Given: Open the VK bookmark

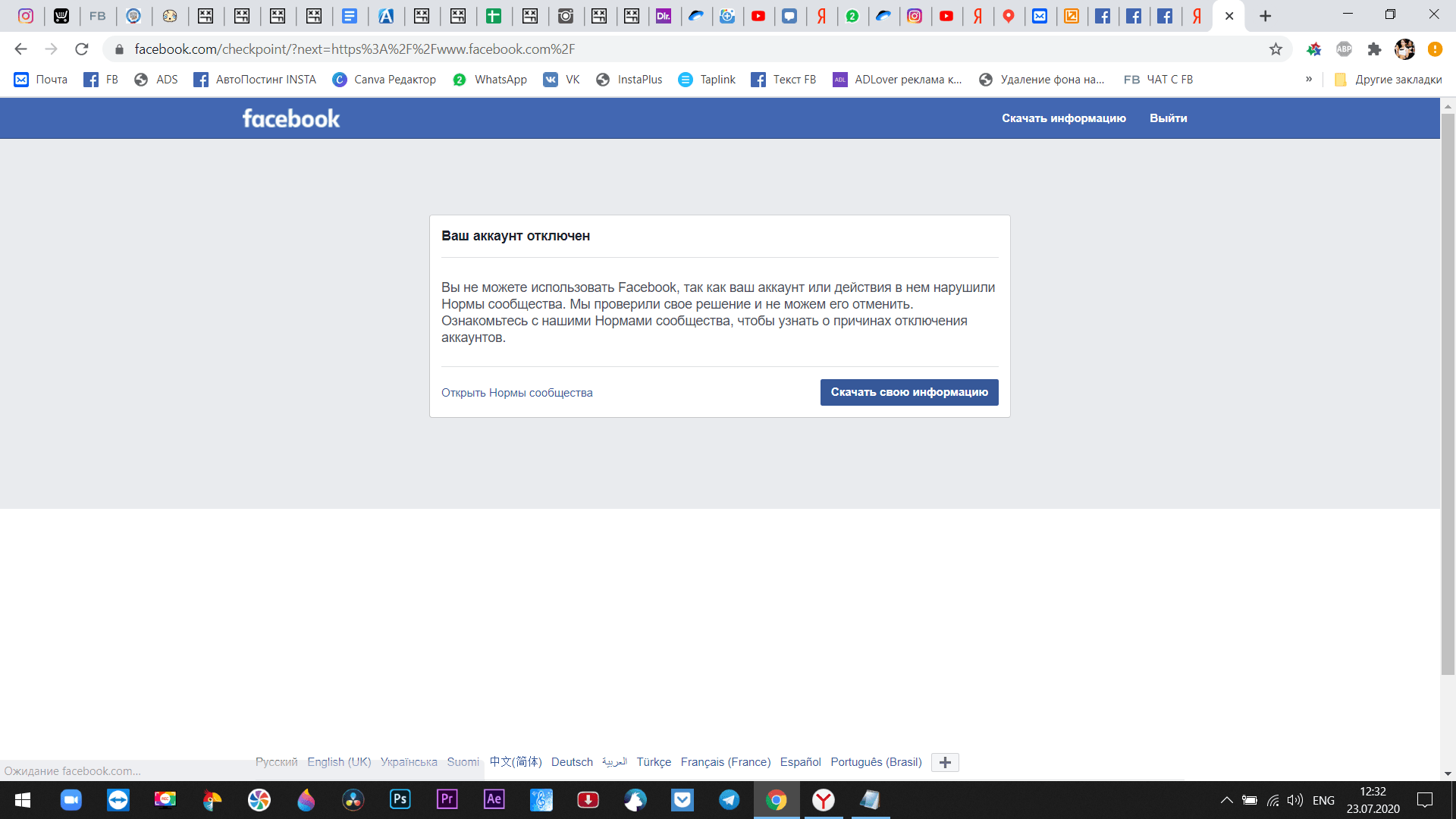Looking at the screenshot, I should (561, 80).
